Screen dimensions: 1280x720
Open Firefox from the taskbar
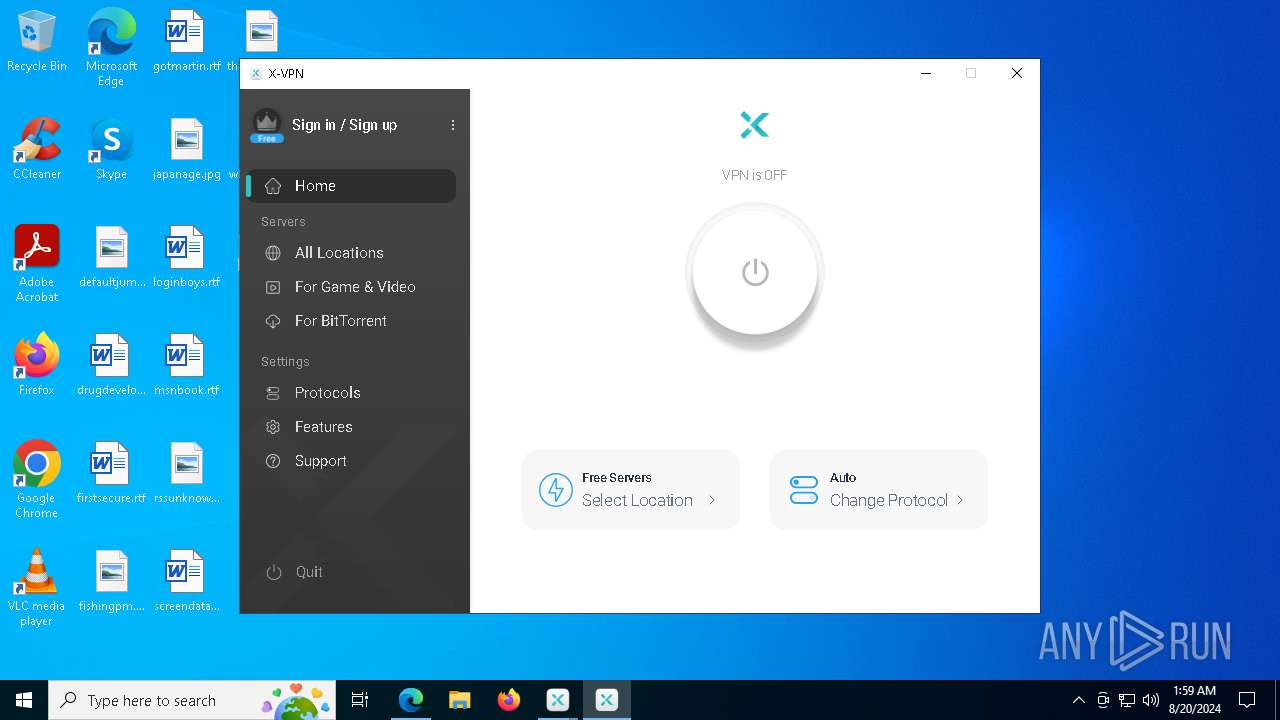[509, 700]
